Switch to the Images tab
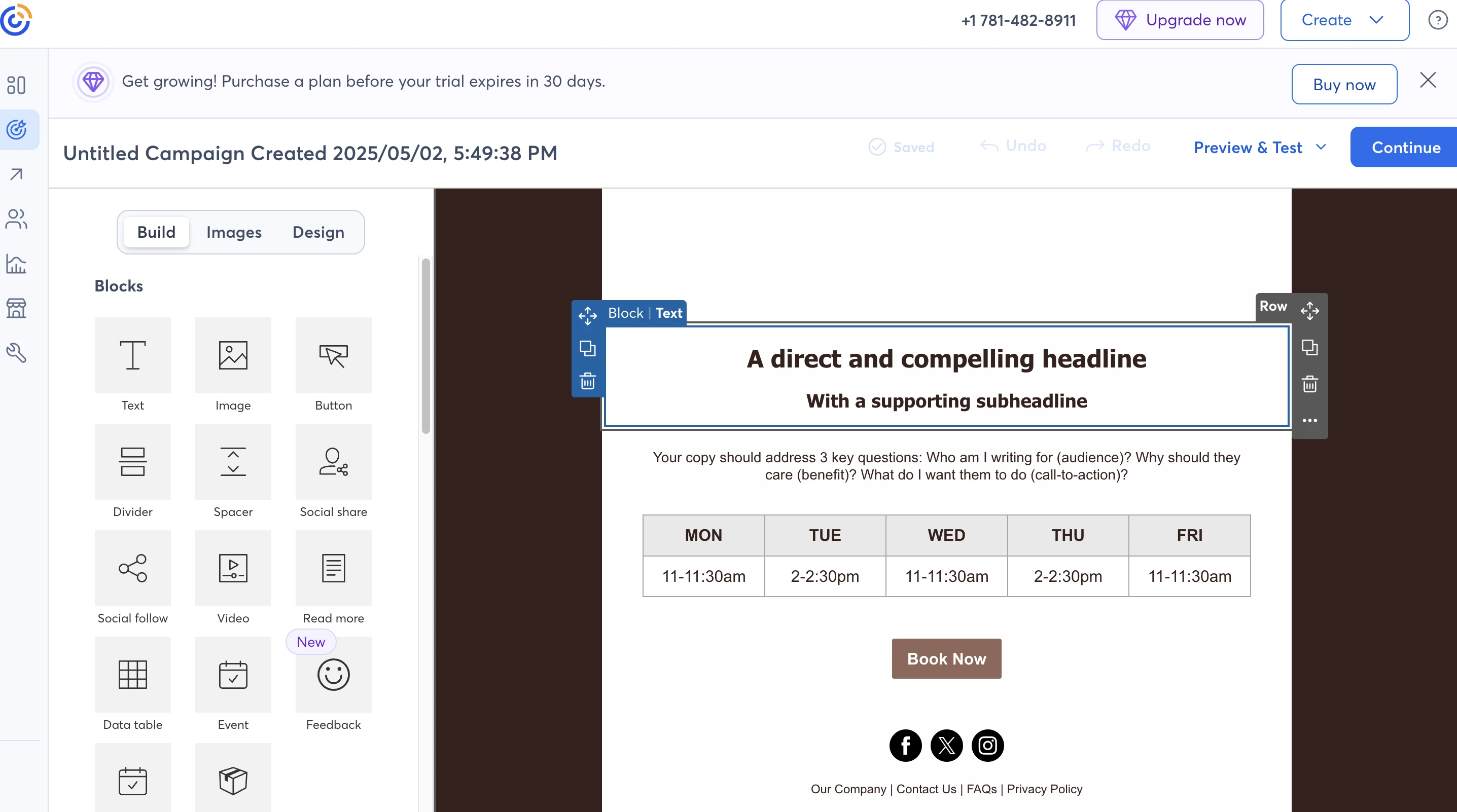This screenshot has height=812, width=1457. (x=234, y=233)
